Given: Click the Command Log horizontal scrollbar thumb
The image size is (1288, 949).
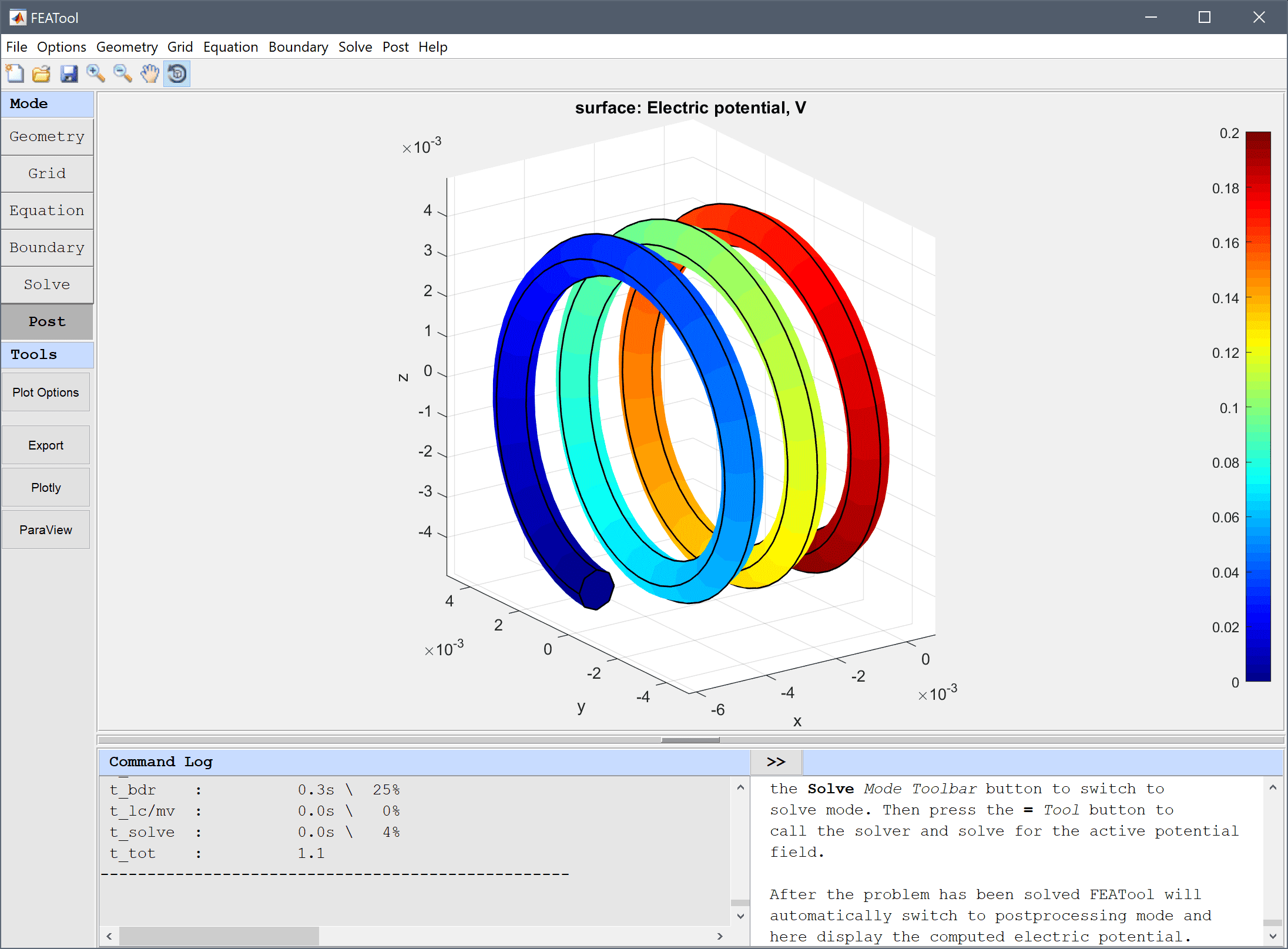Looking at the screenshot, I should click(219, 936).
